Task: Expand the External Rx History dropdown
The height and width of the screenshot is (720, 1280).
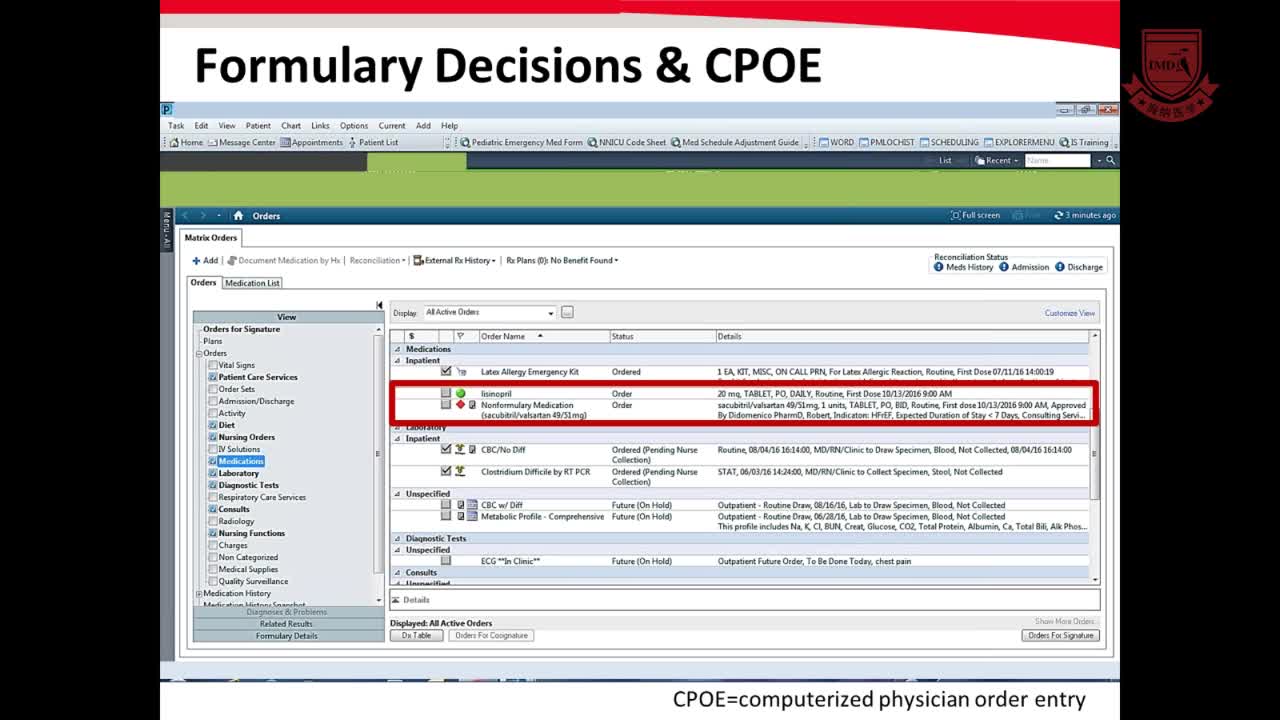Action: (494, 261)
